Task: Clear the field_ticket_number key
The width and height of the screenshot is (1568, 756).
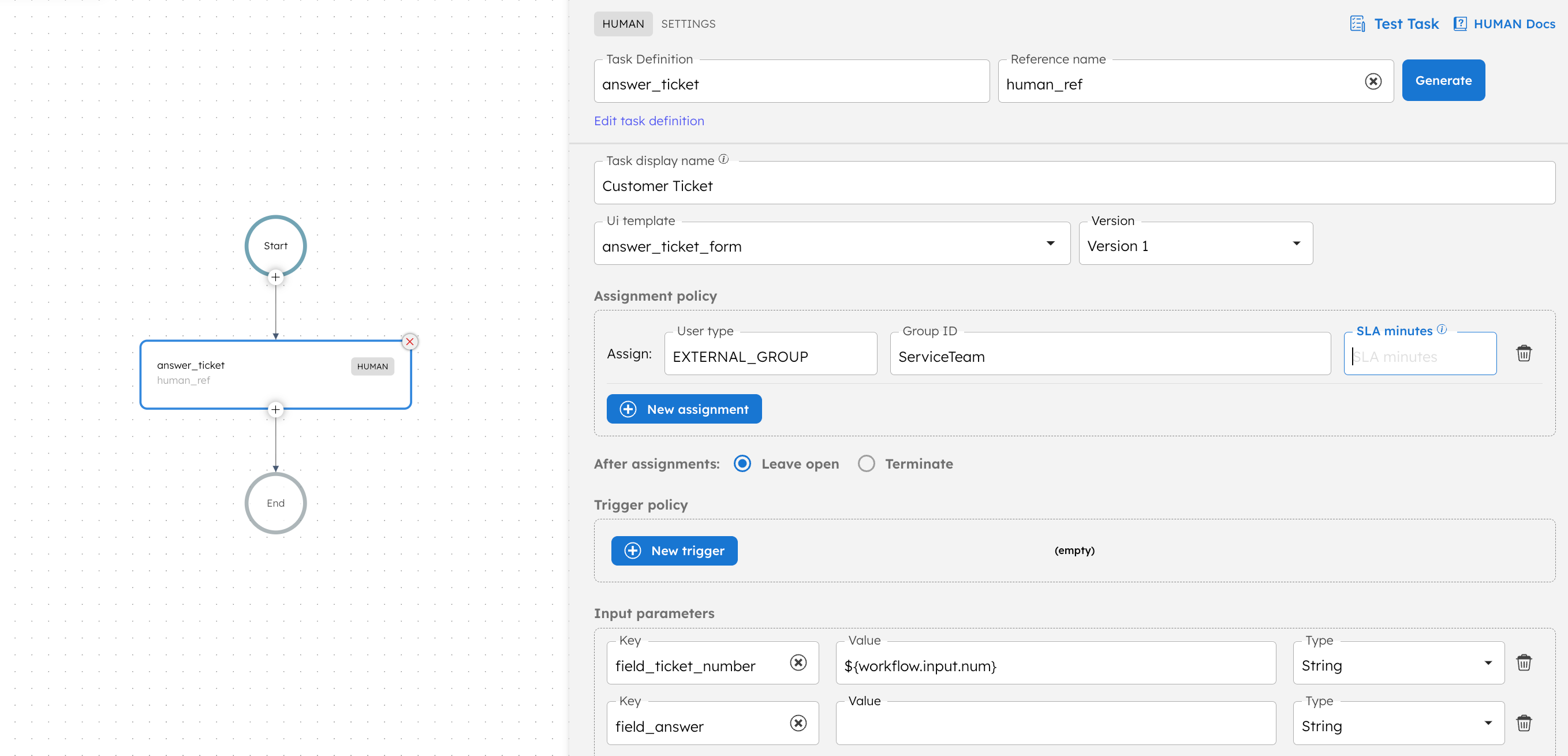Action: tap(798, 663)
